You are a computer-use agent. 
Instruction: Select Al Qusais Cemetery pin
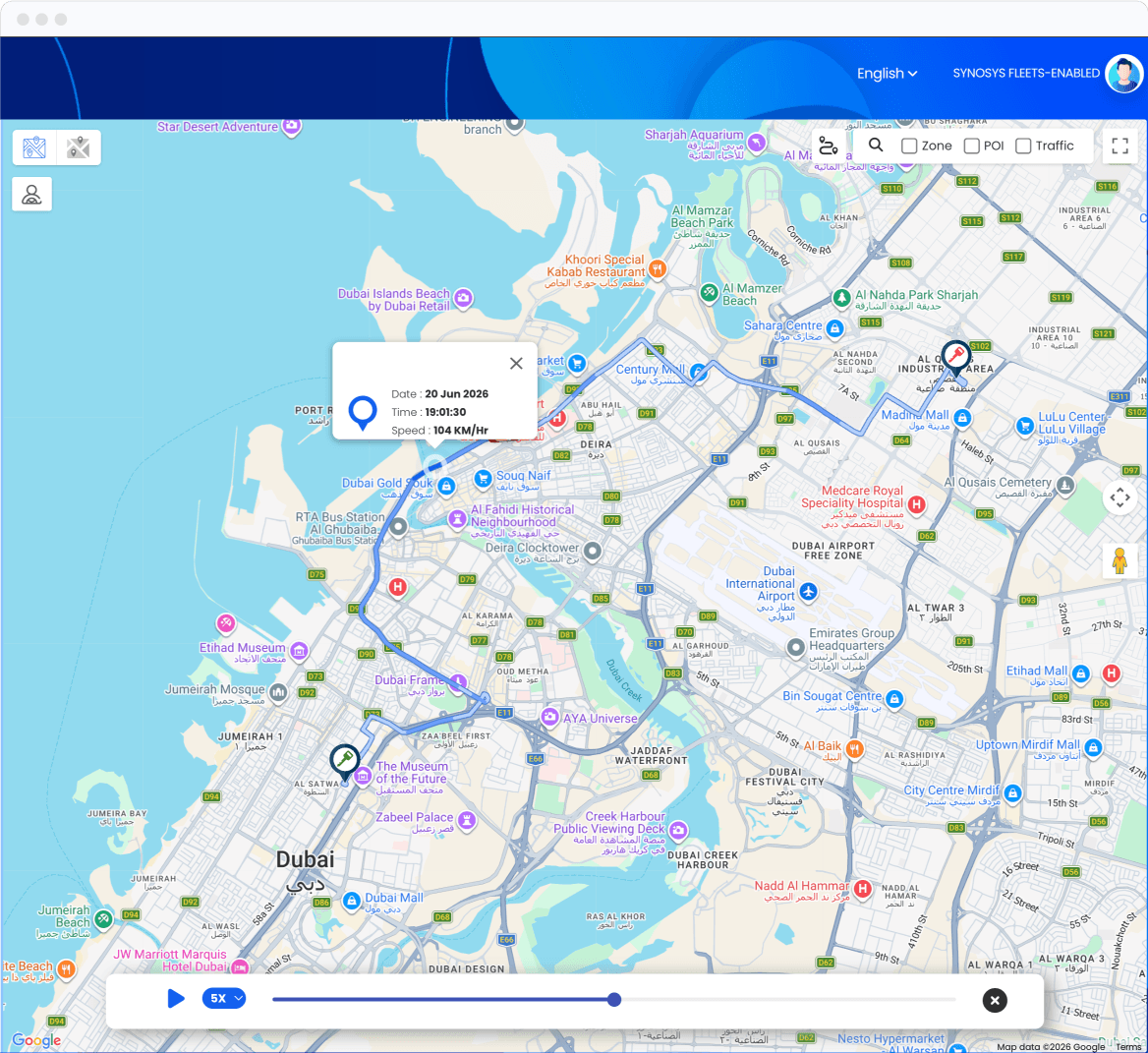1066,484
